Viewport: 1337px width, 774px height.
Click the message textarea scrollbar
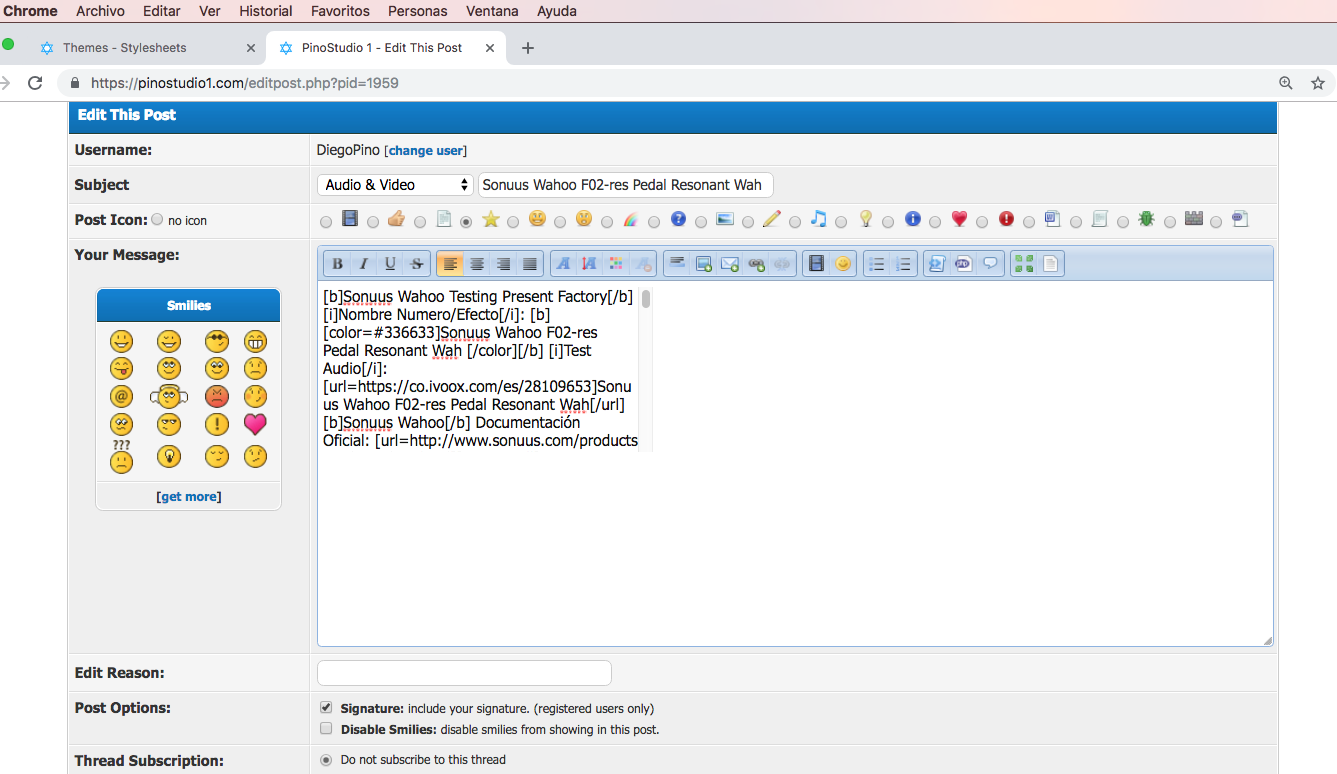pos(646,299)
